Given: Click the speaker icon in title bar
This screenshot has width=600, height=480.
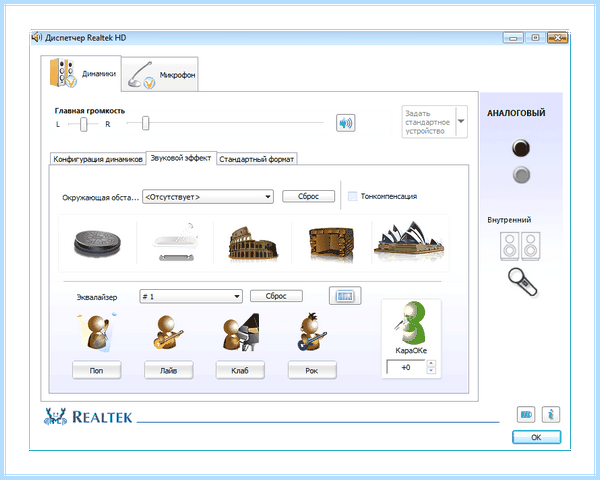Looking at the screenshot, I should 36,38.
